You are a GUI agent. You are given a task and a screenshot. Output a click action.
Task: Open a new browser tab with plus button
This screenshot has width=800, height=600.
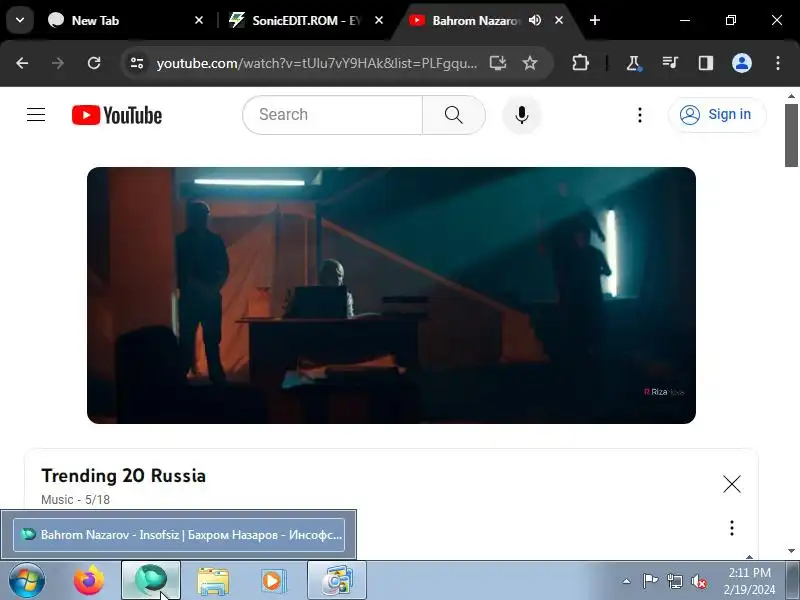[594, 20]
